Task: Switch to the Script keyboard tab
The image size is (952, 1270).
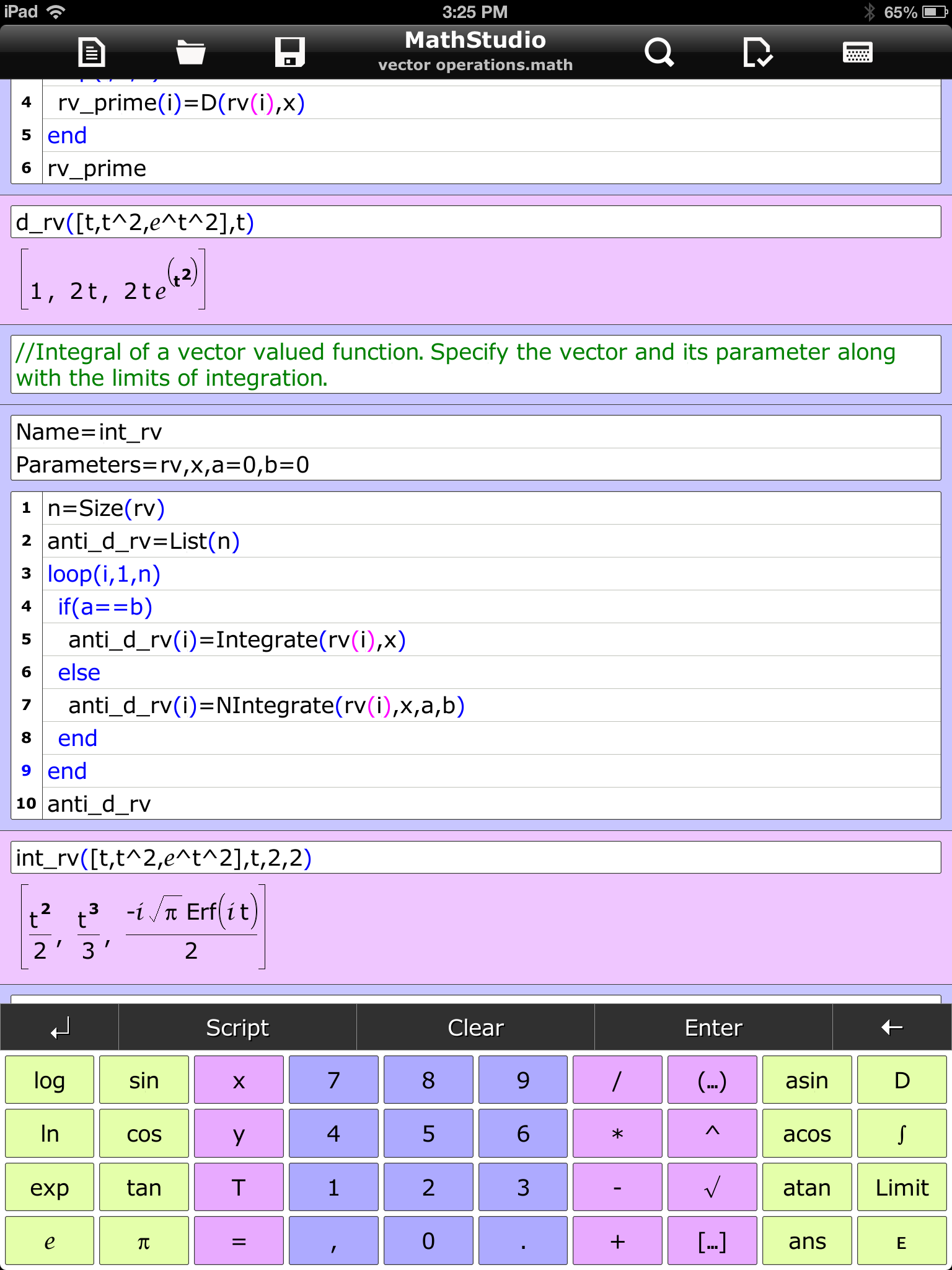Action: coord(237,1028)
